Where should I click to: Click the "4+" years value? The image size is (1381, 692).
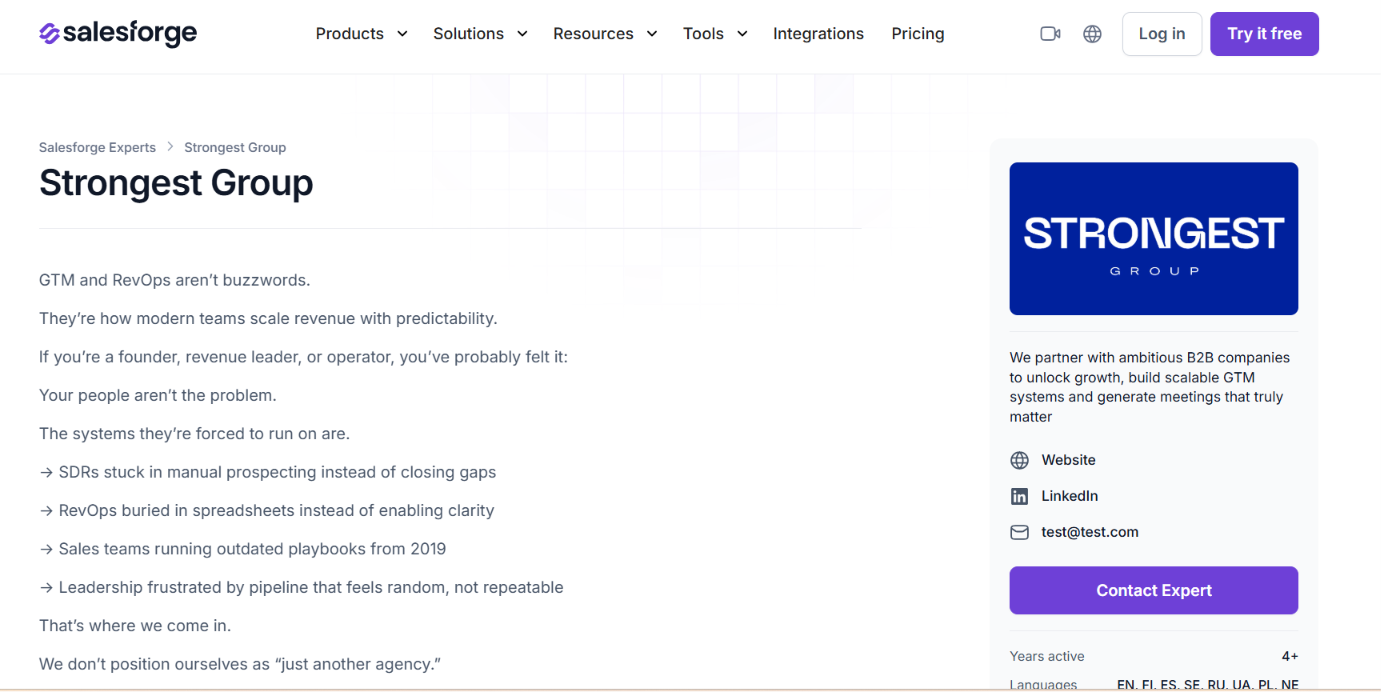[x=1289, y=656]
